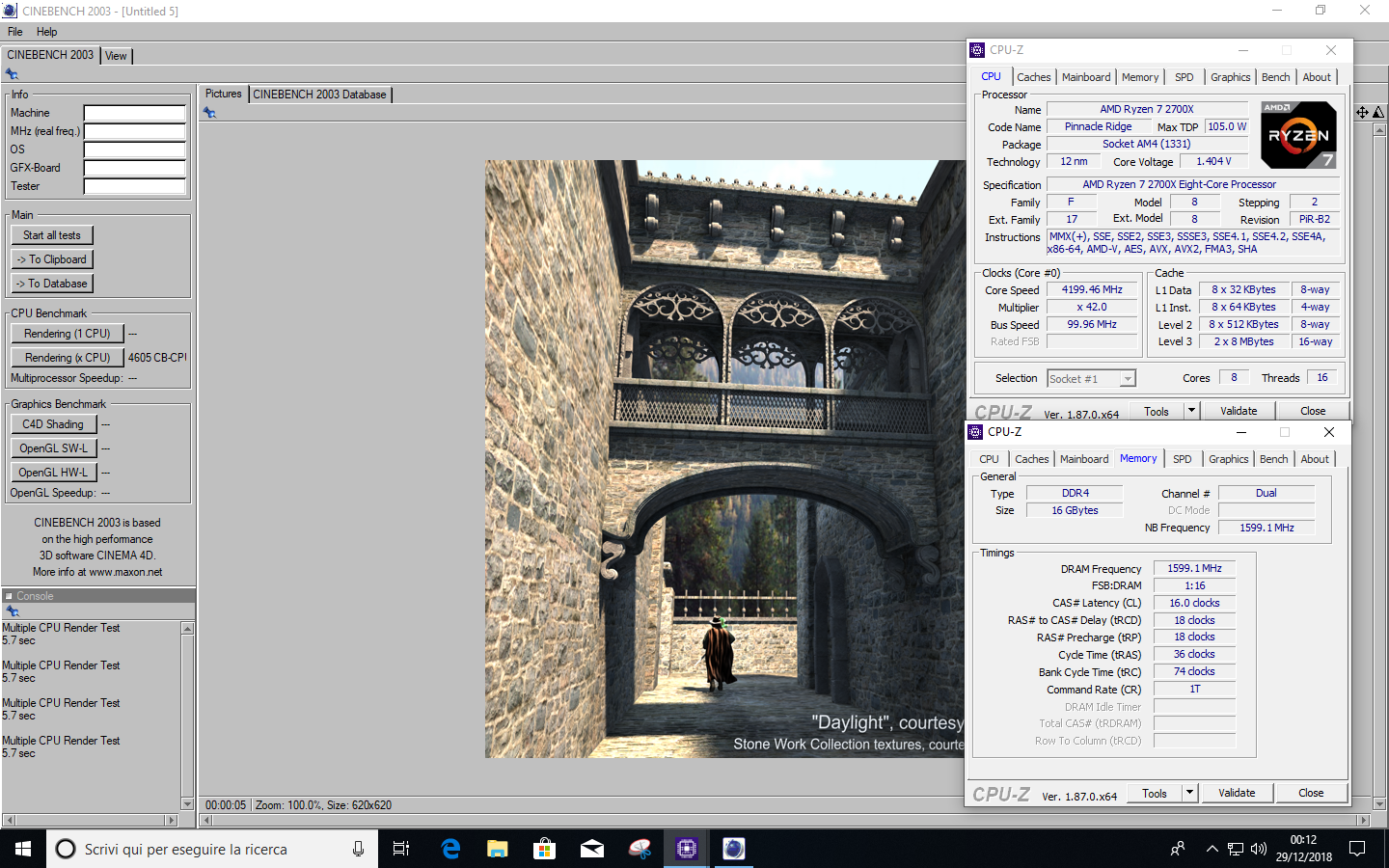The width and height of the screenshot is (1389, 868).
Task: Open the People icon in the system tray
Action: tap(1178, 849)
